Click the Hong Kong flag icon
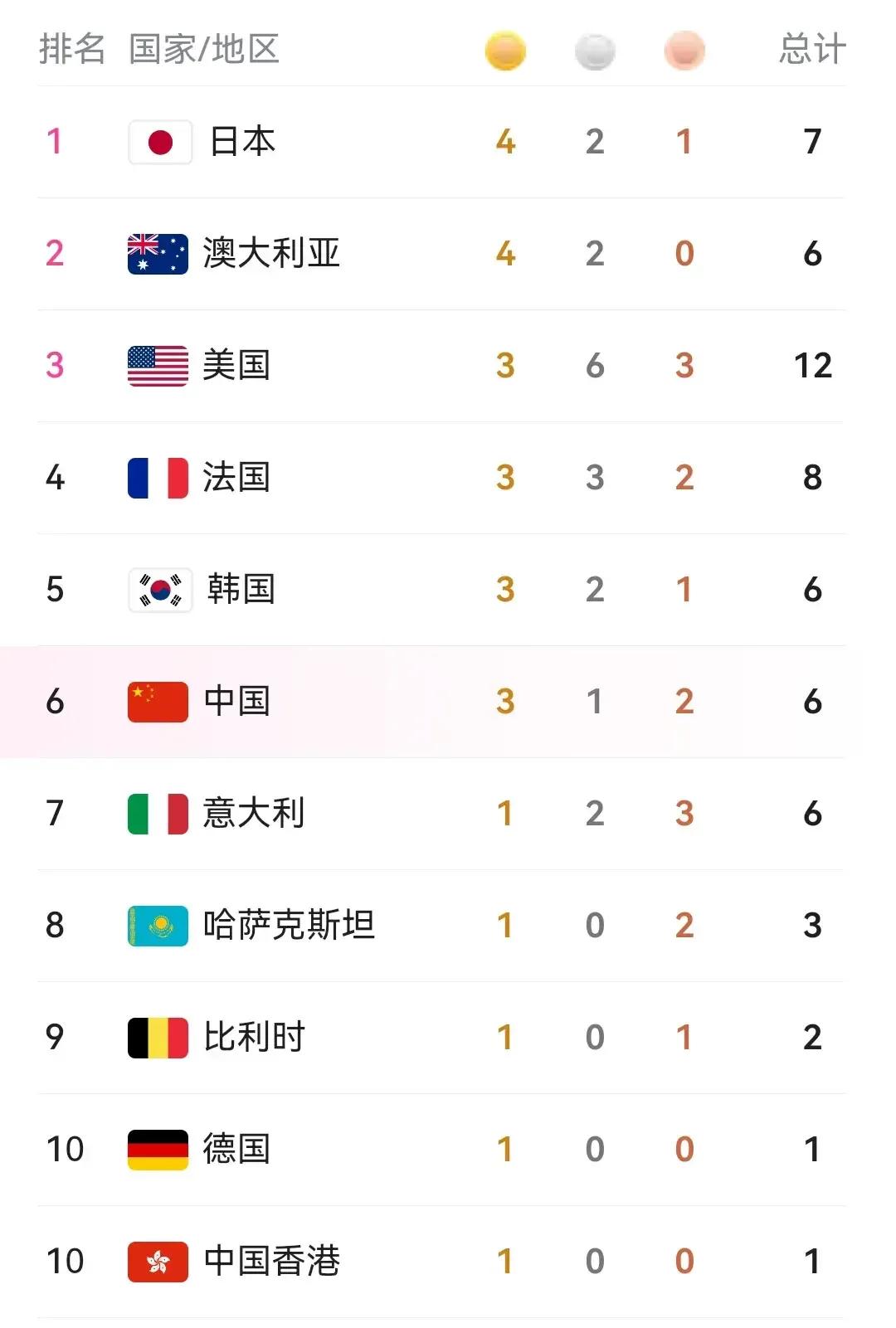The height and width of the screenshot is (1328, 896). pyautogui.click(x=158, y=1262)
